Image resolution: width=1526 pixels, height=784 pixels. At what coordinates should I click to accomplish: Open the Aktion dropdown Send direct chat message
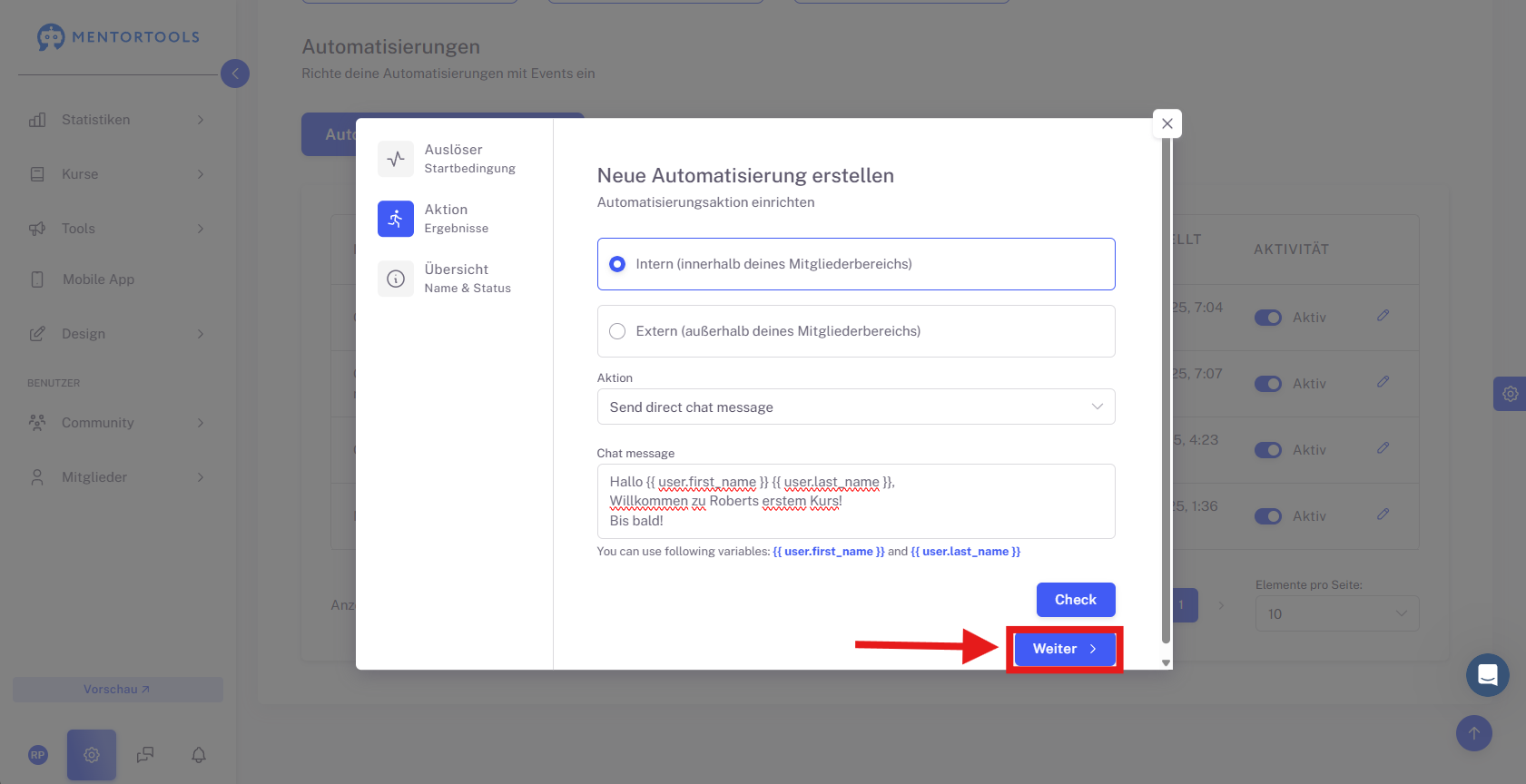tap(856, 407)
